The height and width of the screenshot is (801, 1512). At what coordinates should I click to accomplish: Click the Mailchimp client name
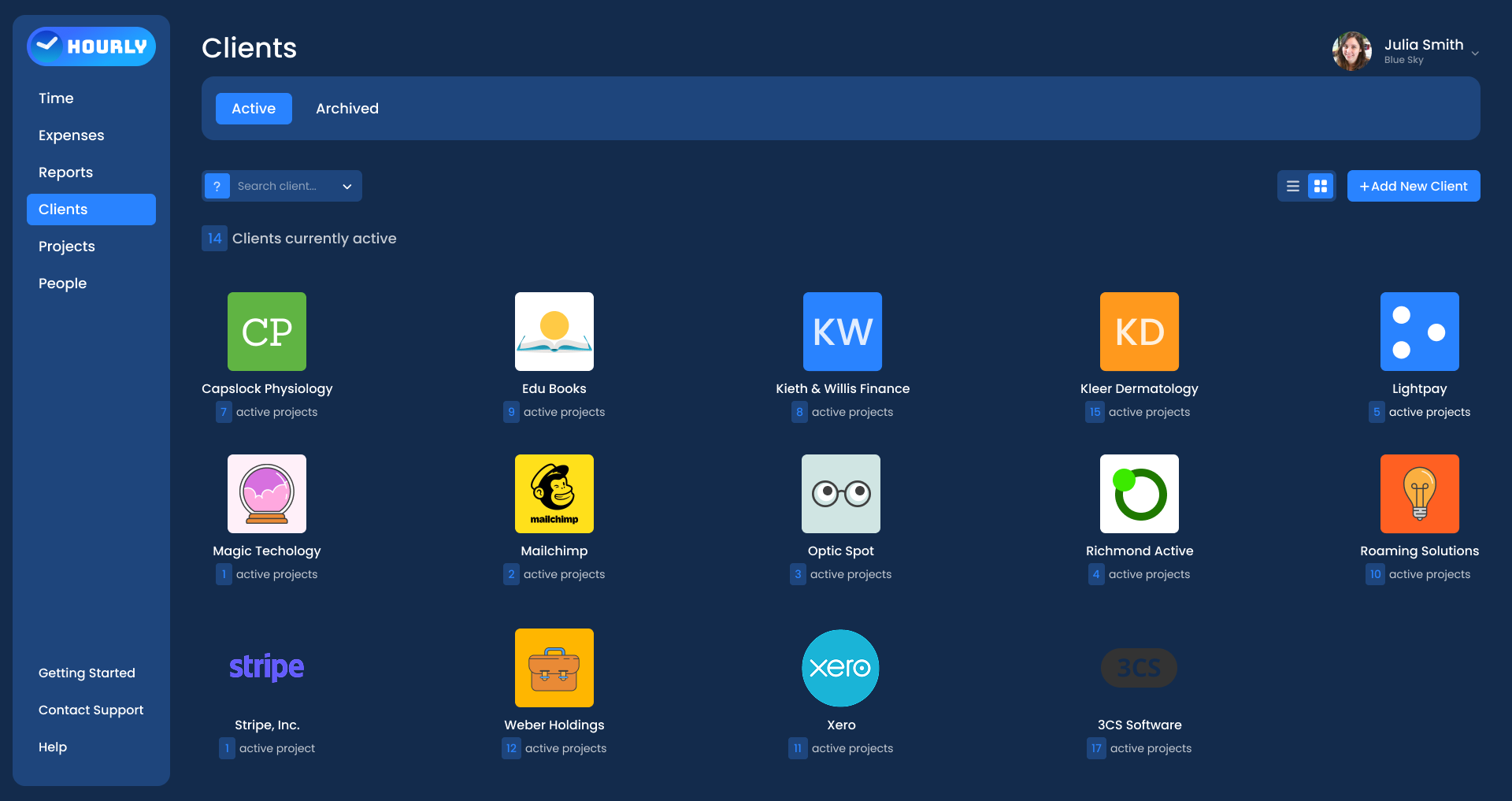554,551
